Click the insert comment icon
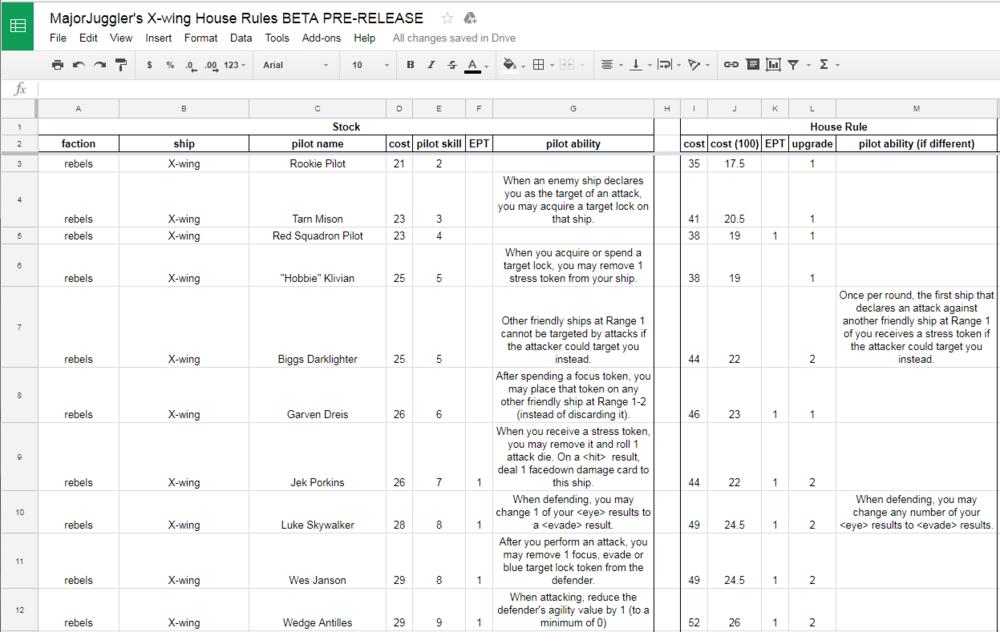1000x632 pixels. pos(752,65)
